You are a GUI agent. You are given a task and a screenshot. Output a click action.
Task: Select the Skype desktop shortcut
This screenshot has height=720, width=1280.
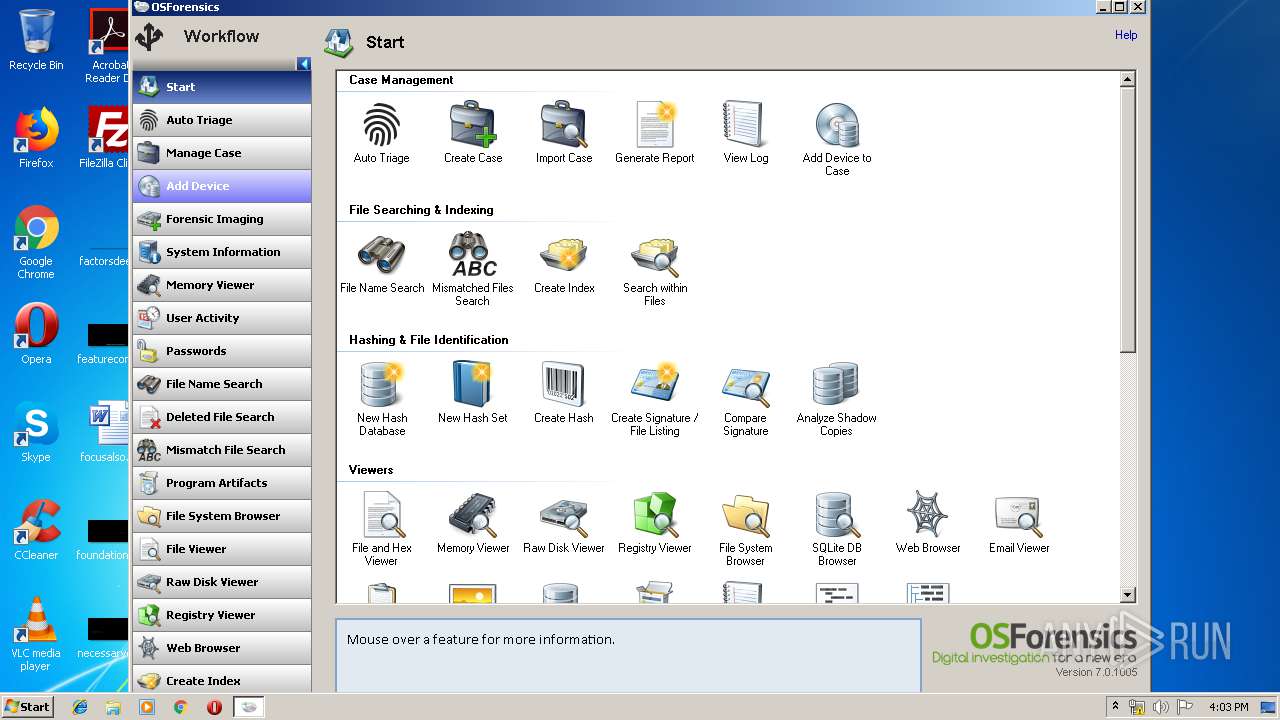(36, 432)
